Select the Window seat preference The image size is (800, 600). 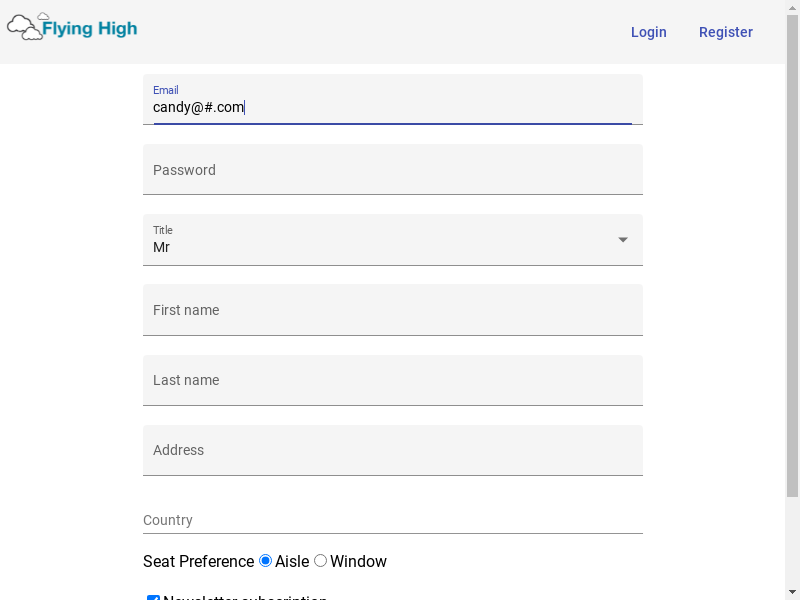(320, 561)
